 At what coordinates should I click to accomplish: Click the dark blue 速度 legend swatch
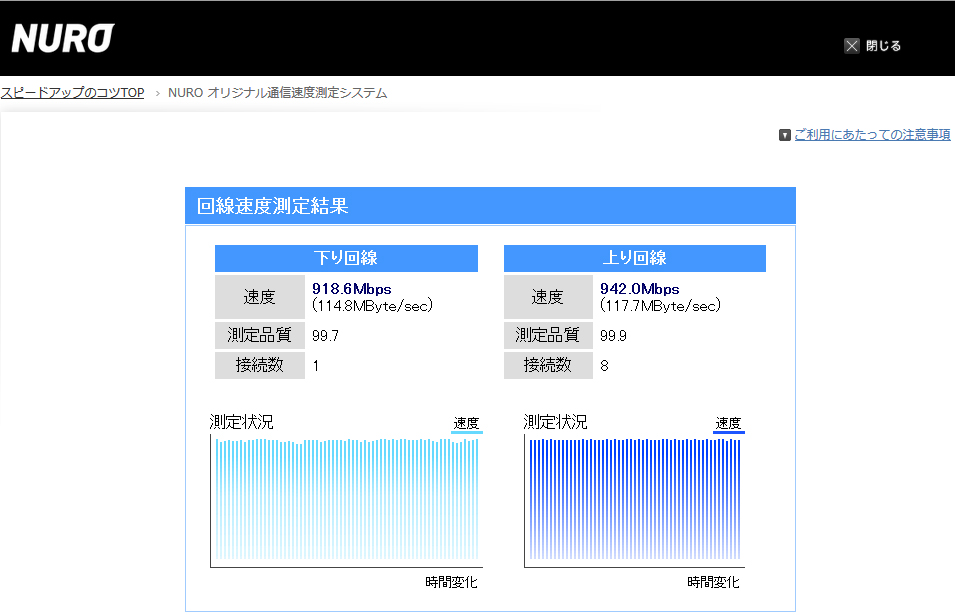[728, 433]
